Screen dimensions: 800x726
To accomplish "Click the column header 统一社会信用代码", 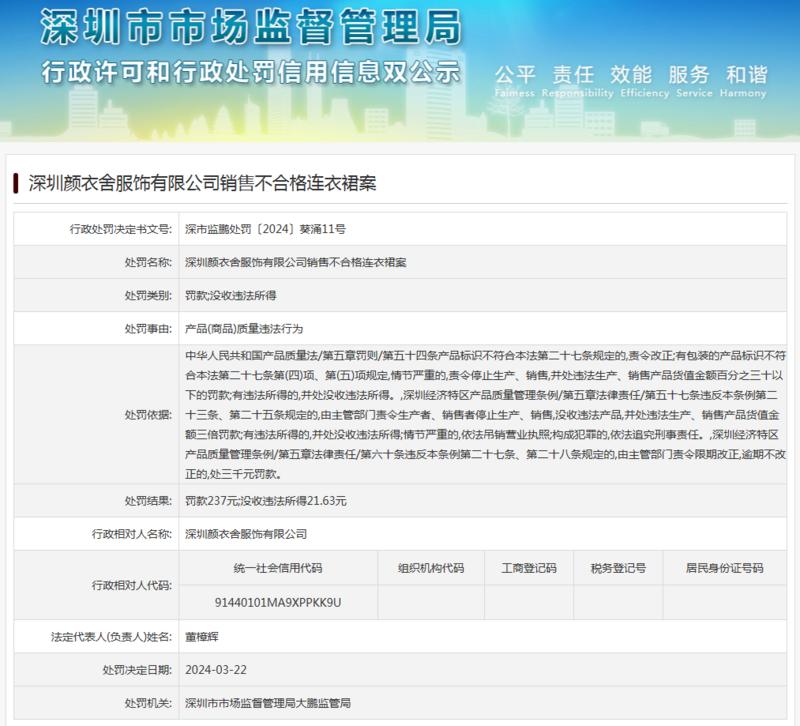I will pyautogui.click(x=278, y=568).
